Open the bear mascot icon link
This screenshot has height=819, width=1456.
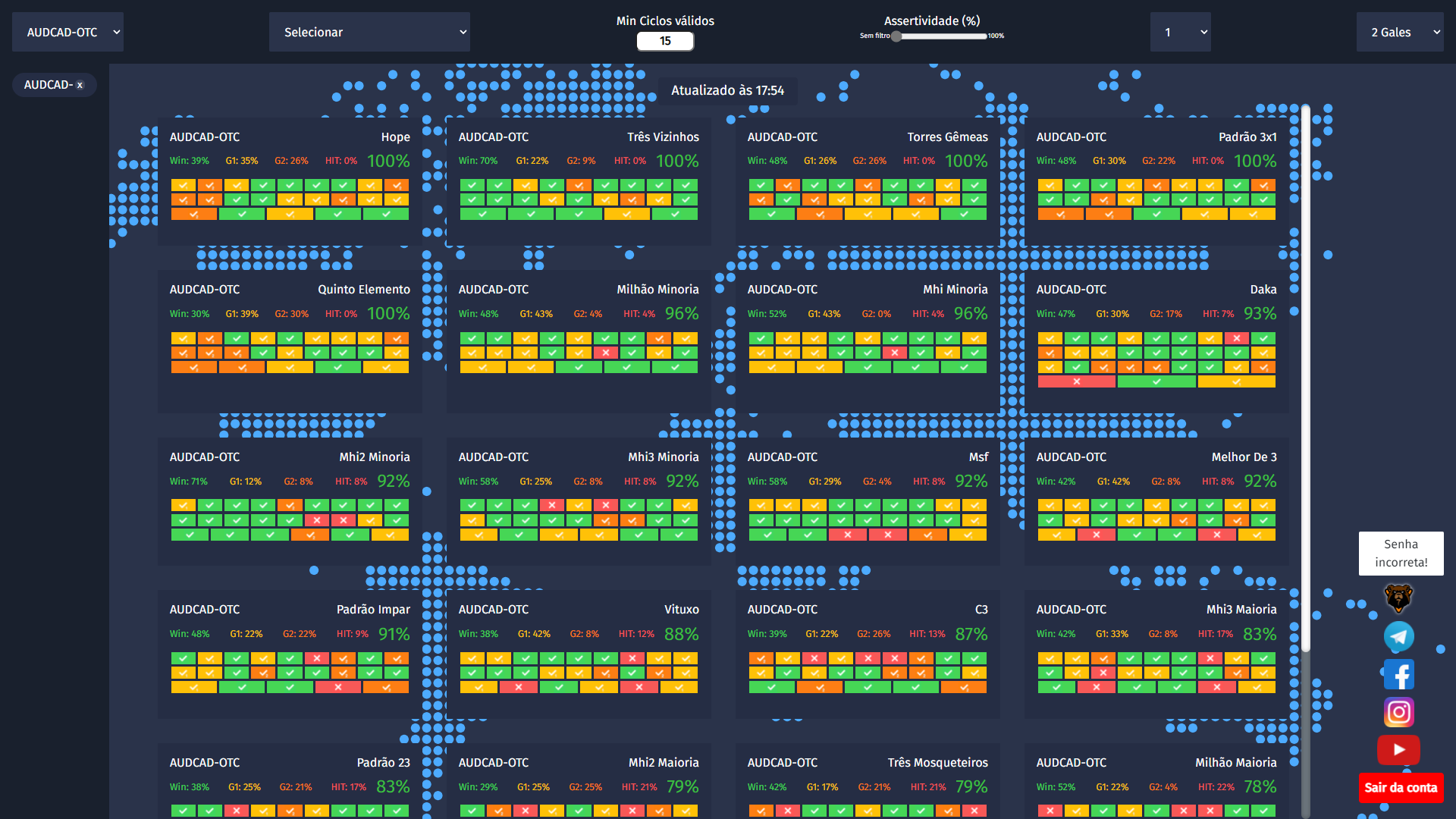[x=1399, y=598]
